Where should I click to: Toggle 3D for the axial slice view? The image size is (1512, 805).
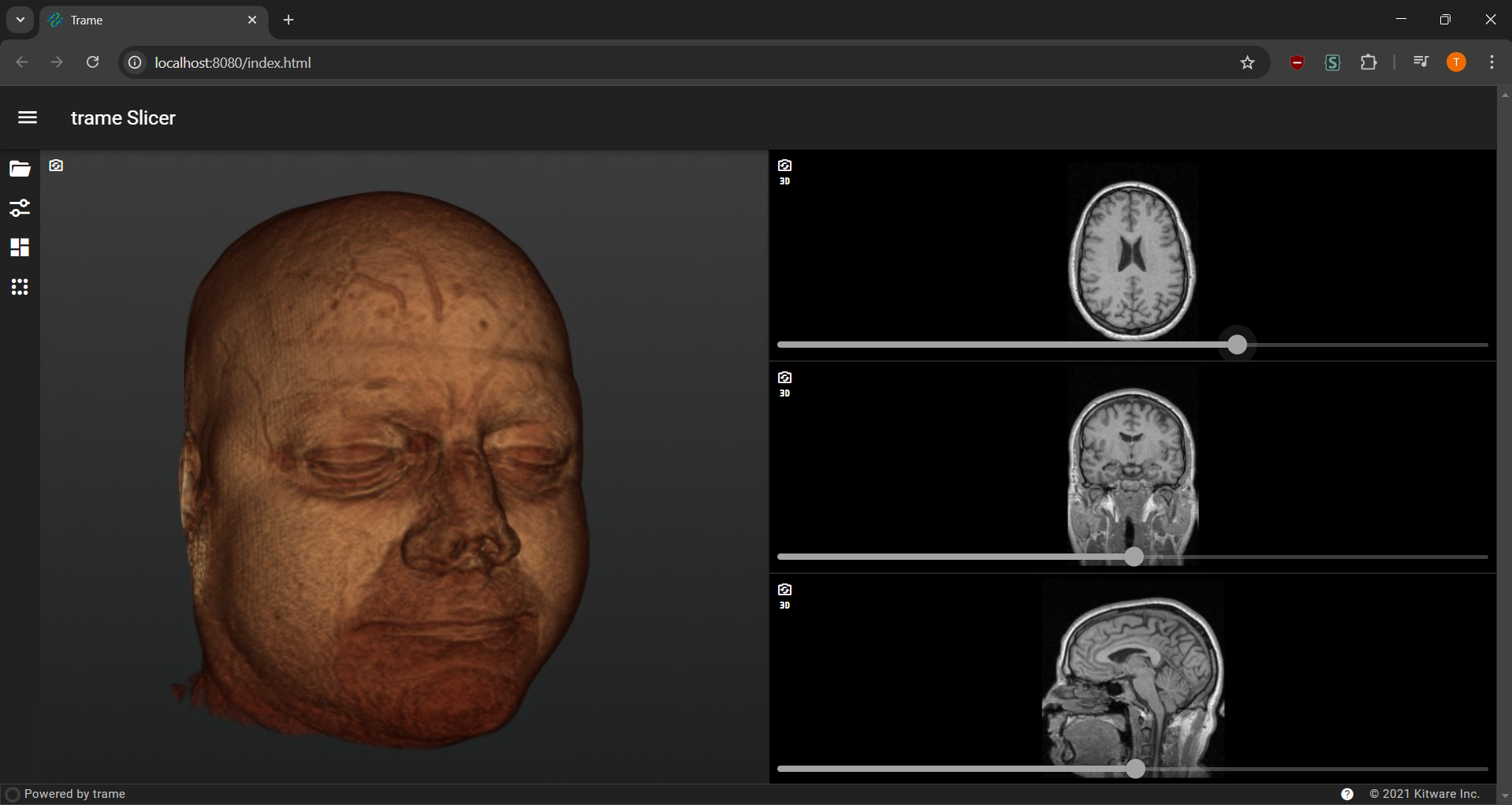pos(784,181)
